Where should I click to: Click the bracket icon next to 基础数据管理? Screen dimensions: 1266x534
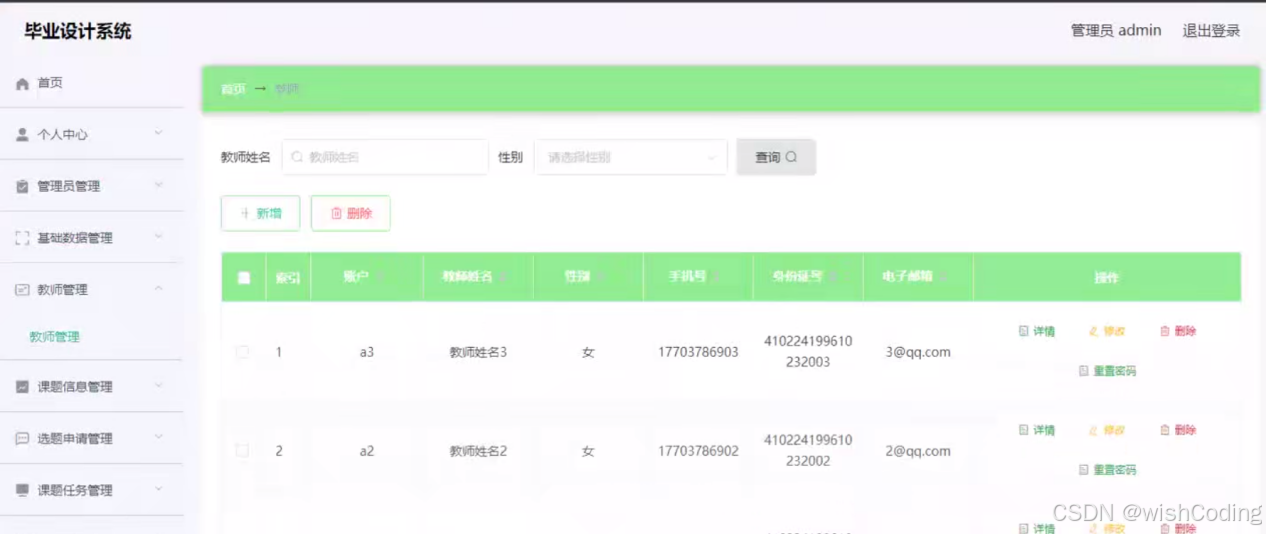(x=22, y=238)
